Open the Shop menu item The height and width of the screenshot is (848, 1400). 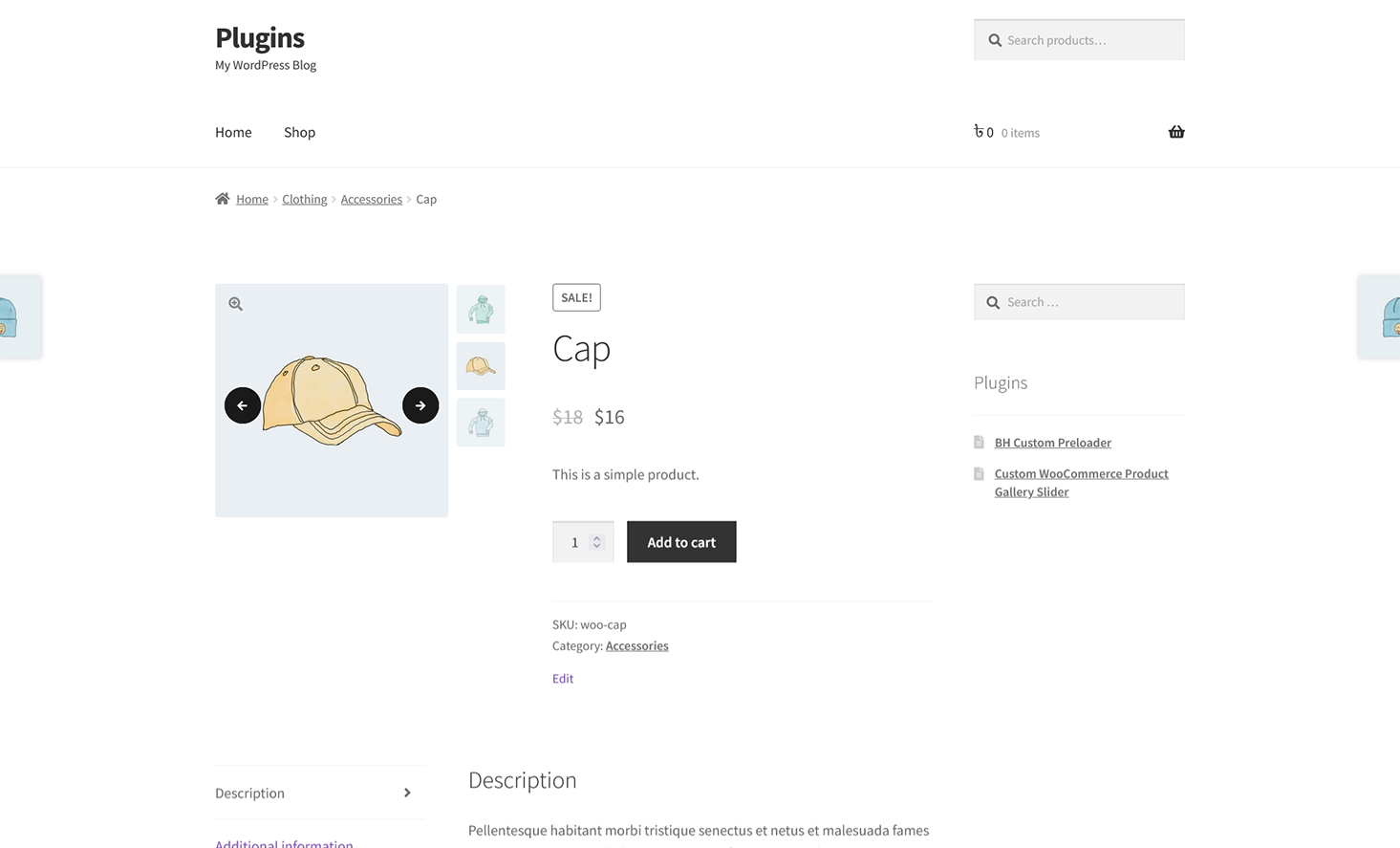[x=299, y=132]
